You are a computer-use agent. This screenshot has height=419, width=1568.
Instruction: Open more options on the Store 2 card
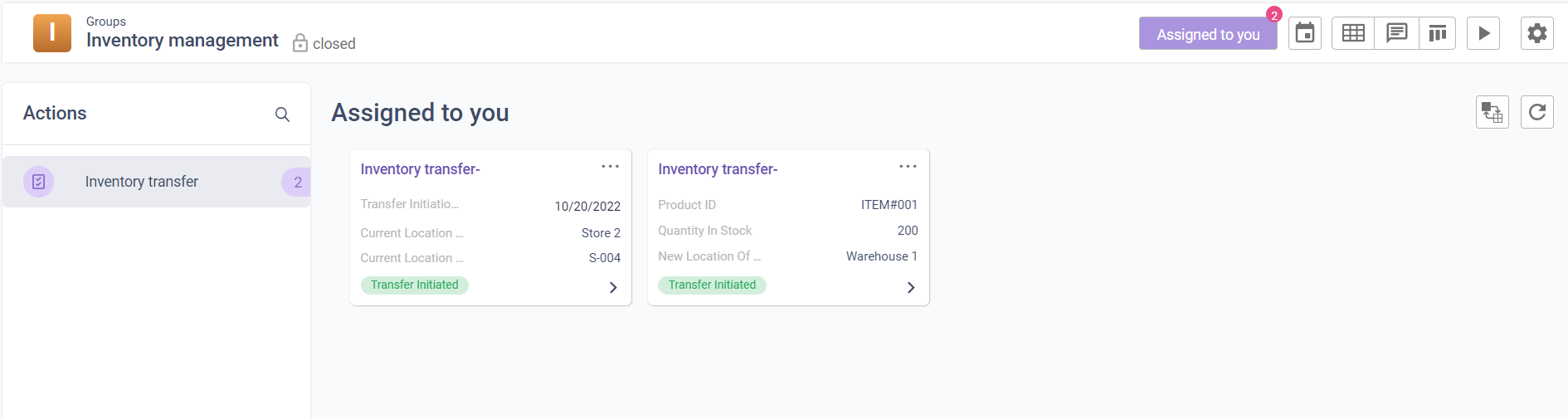(611, 167)
